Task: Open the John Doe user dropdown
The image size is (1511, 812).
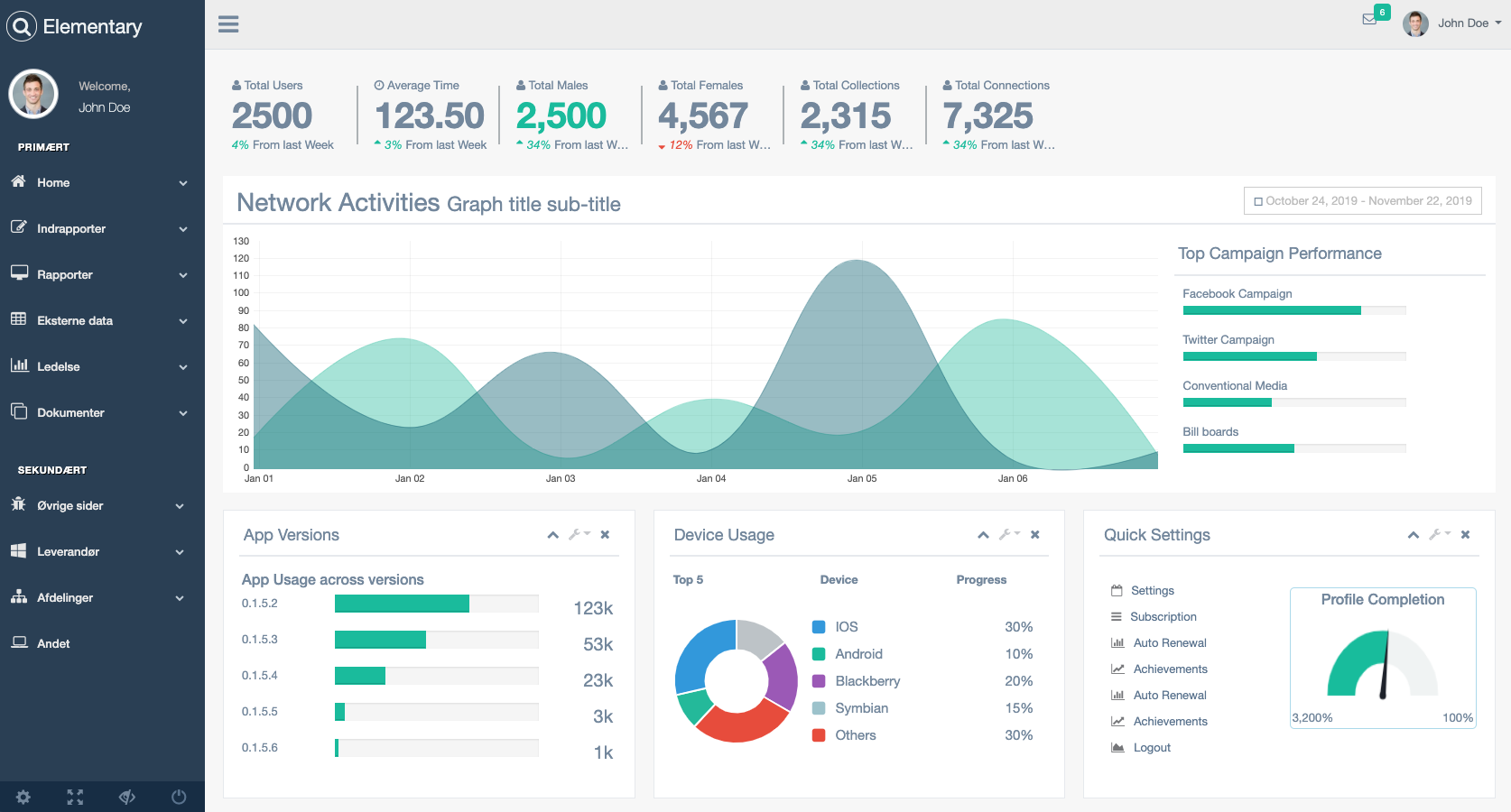Action: coord(1452,23)
